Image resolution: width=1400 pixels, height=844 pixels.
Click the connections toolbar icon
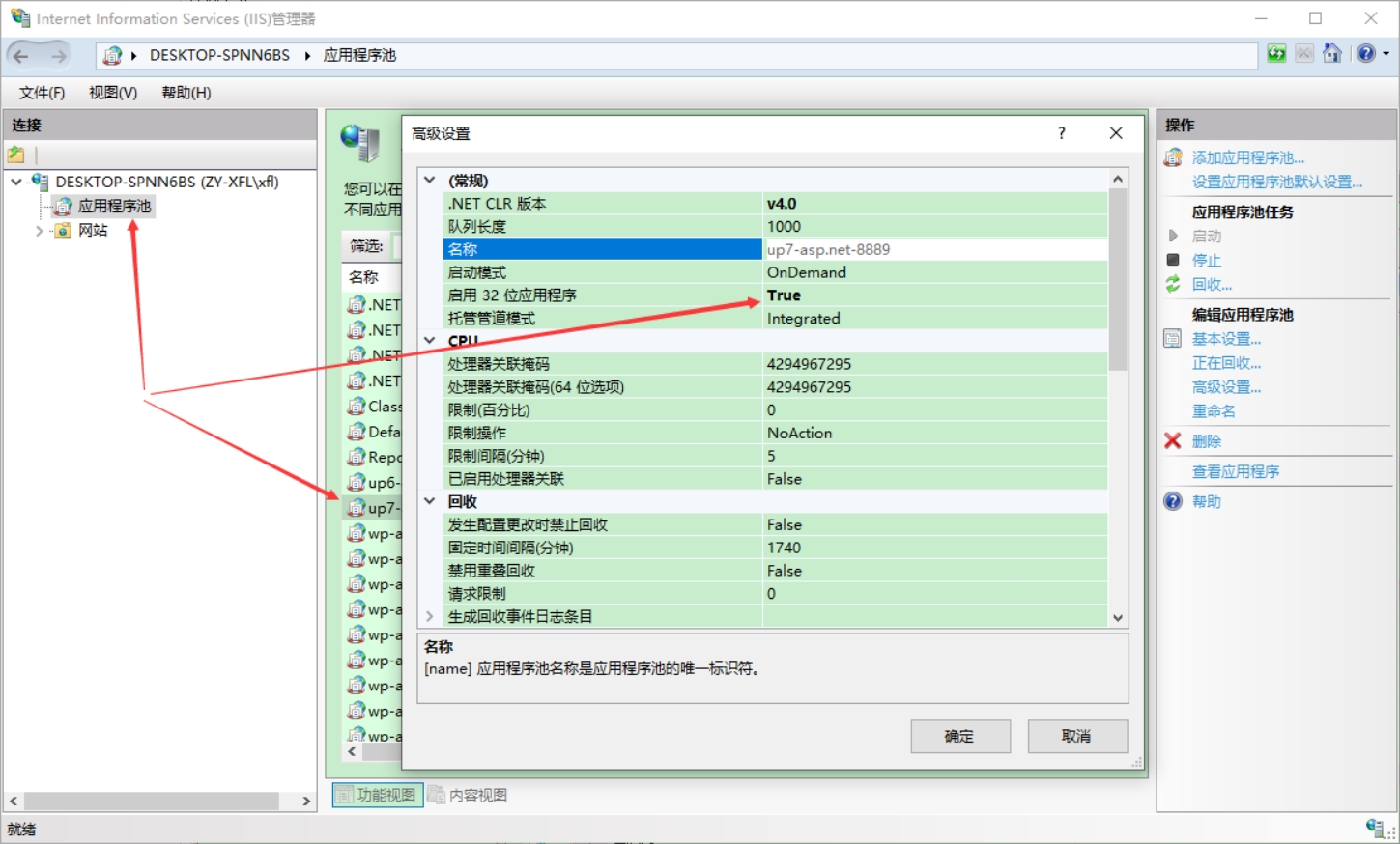pyautogui.click(x=16, y=155)
